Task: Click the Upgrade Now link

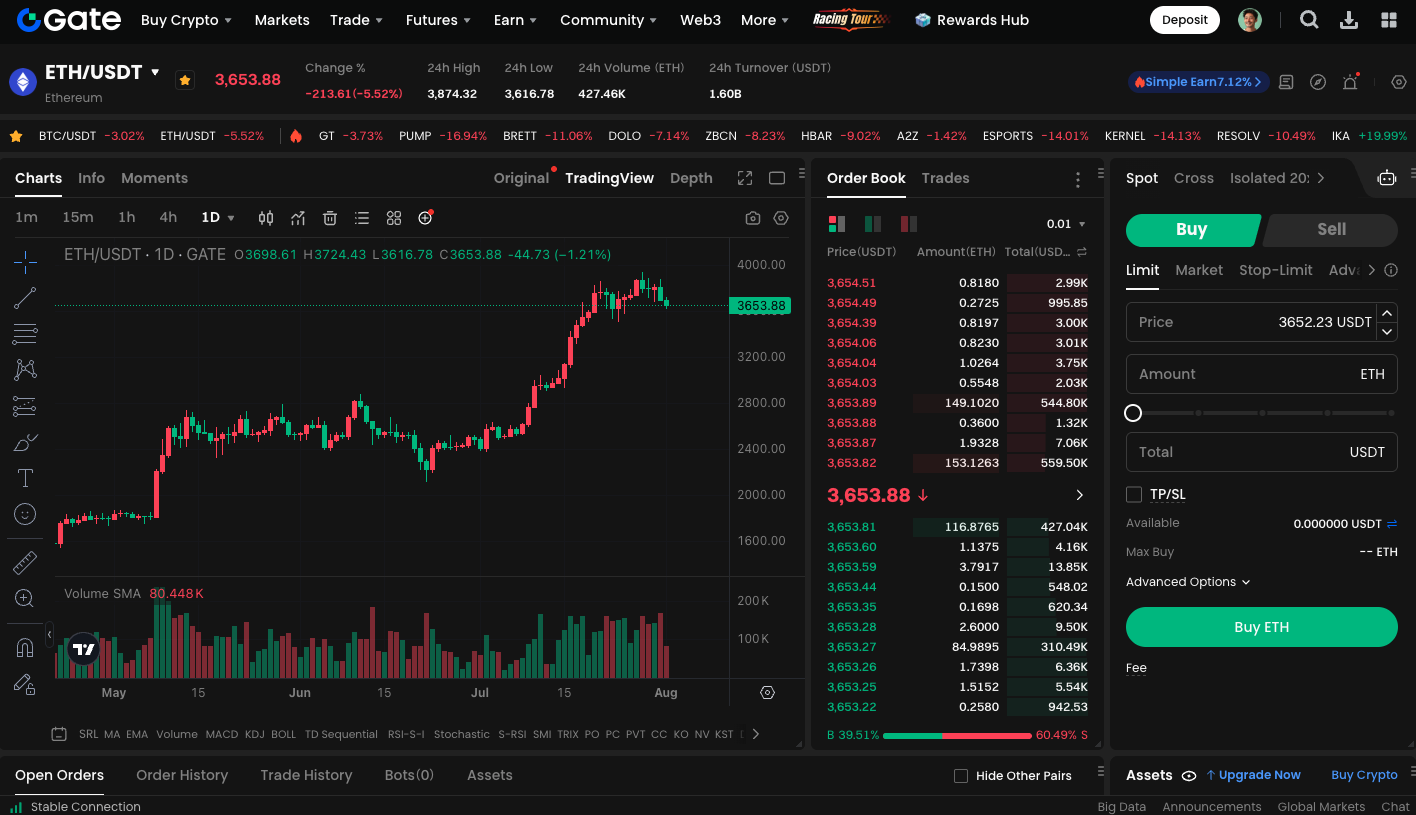Action: click(x=1253, y=775)
